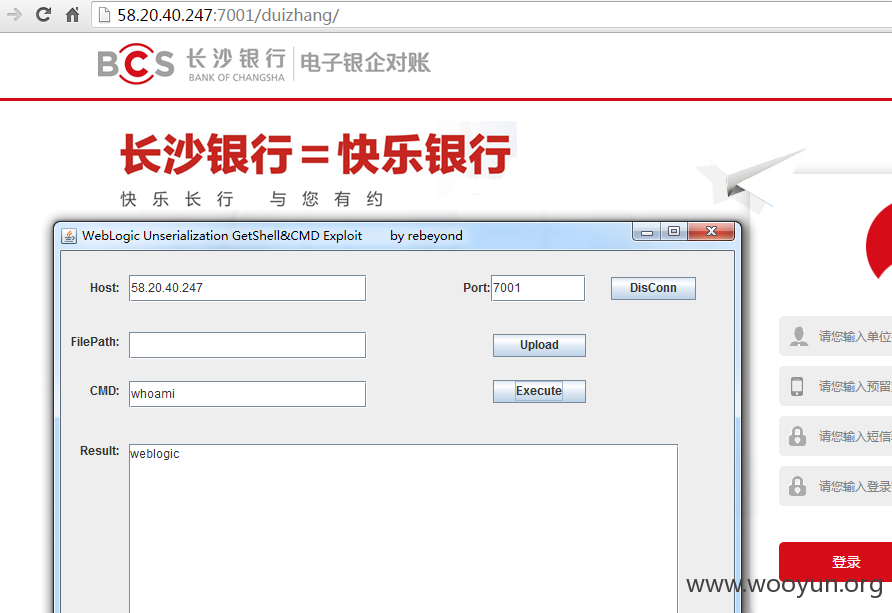The image size is (892, 613).
Task: Click the red 登录 login button
Action: point(836,562)
